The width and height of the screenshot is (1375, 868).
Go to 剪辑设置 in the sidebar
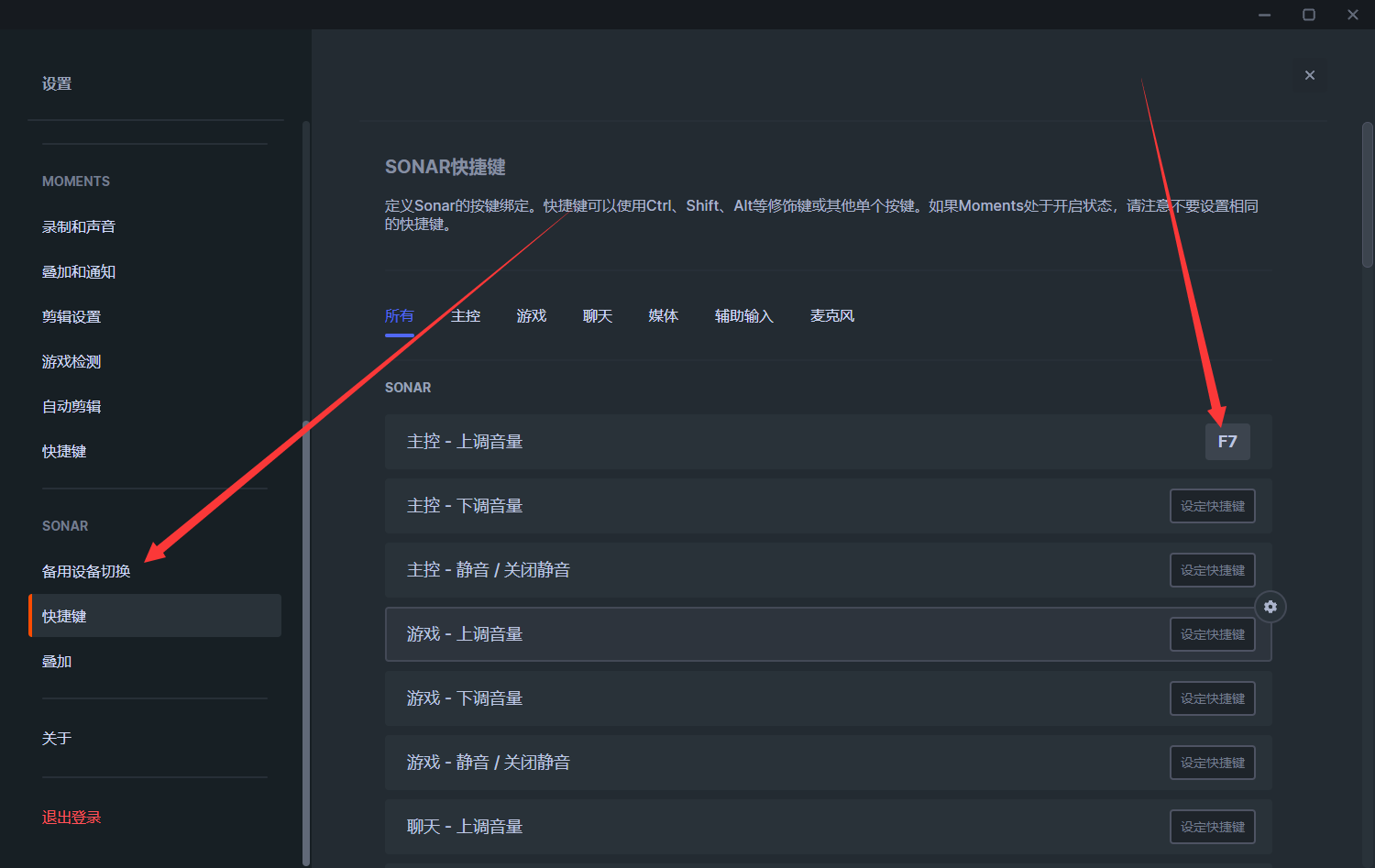71,316
